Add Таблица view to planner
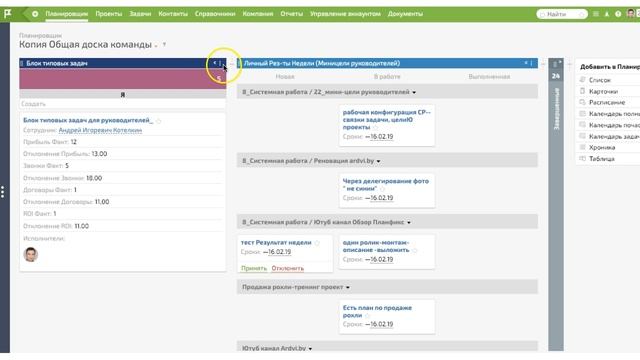This screenshot has height=360, width=640. pos(601,159)
